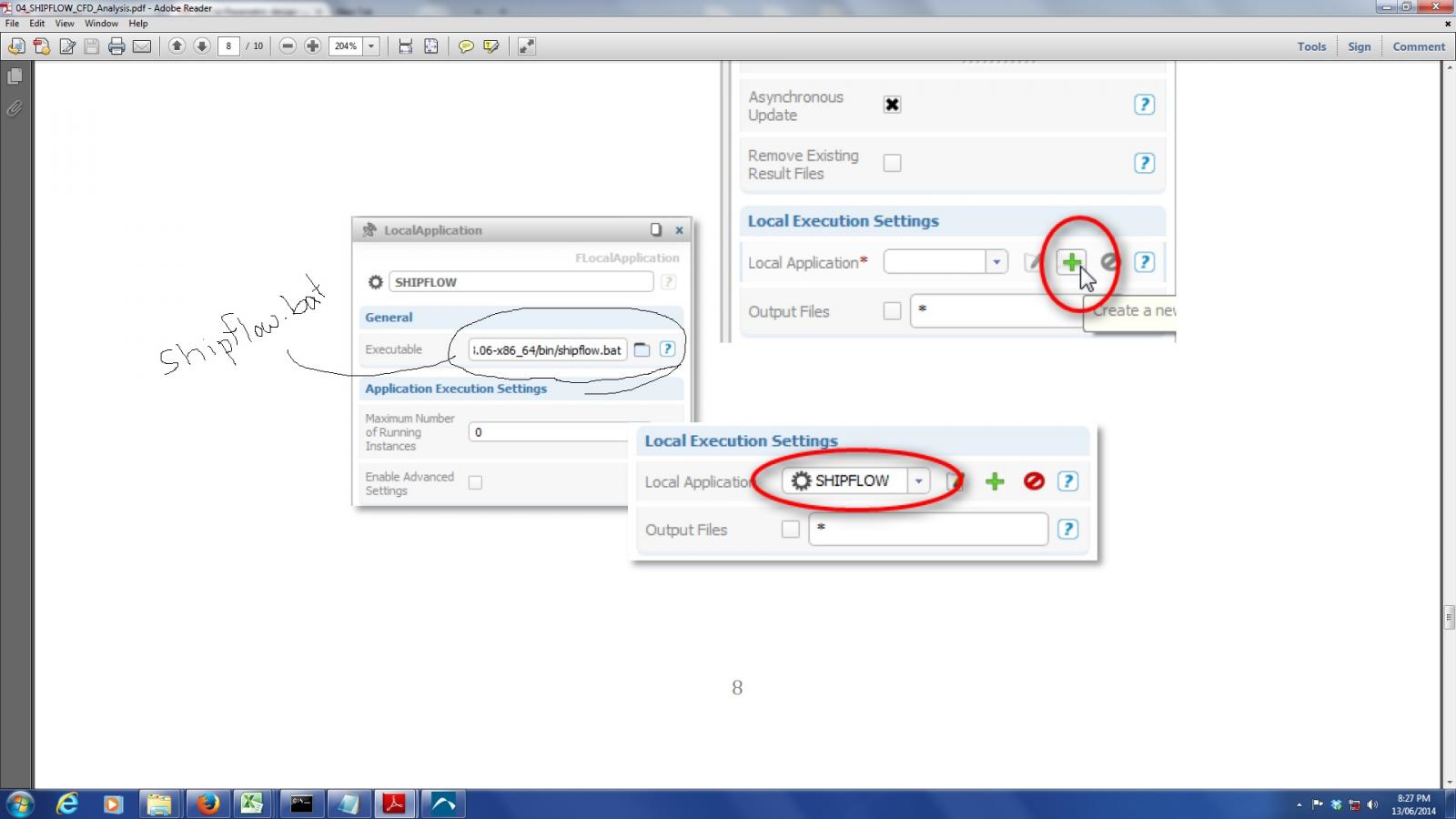Click the next page down arrow
The width and height of the screenshot is (1456, 819).
point(200,46)
